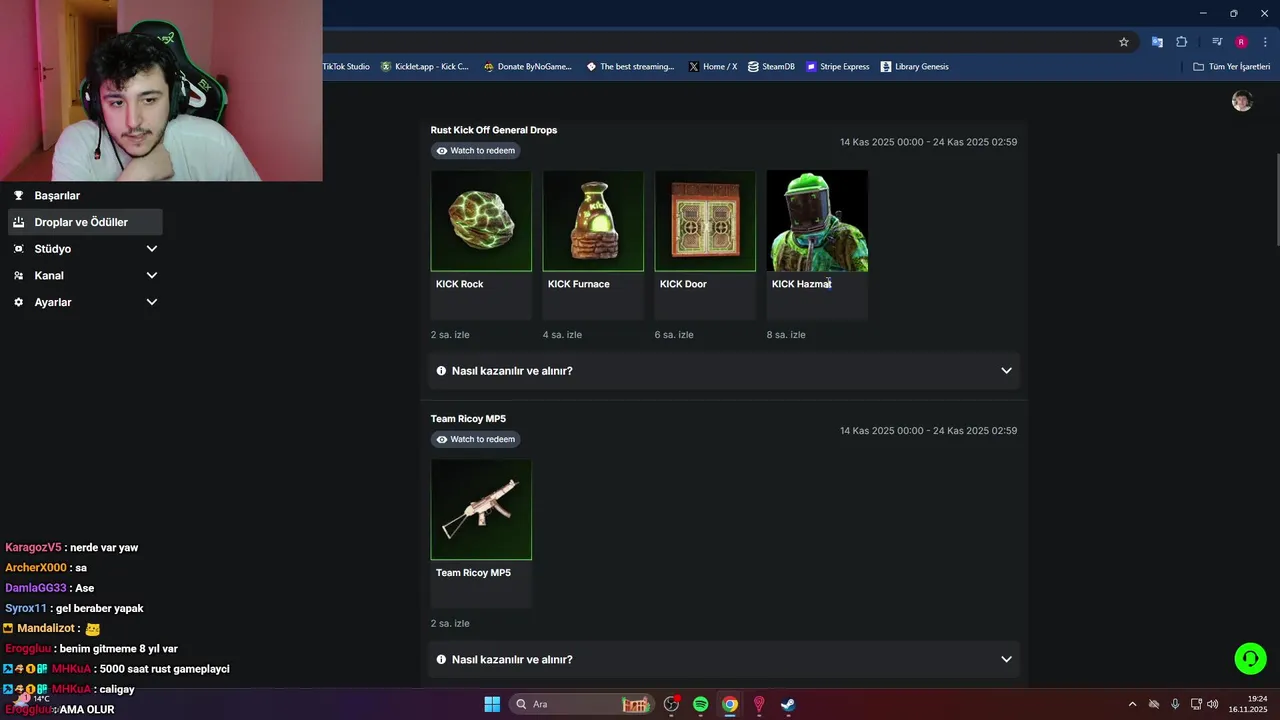Open the TikTok Studio bookmark

pyautogui.click(x=346, y=67)
